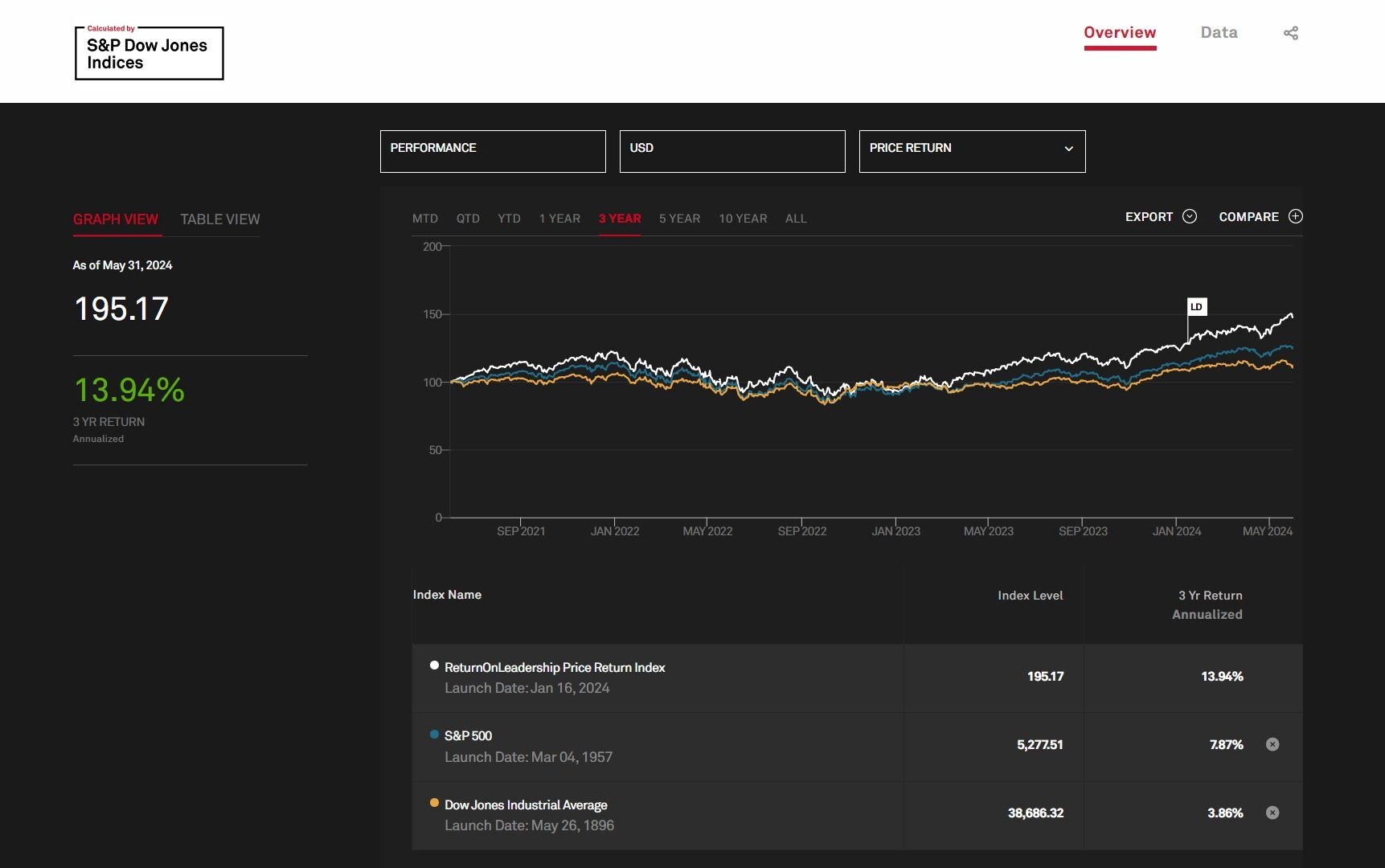Click the Export circled chevron icon
Image resolution: width=1385 pixels, height=868 pixels.
tap(1190, 216)
